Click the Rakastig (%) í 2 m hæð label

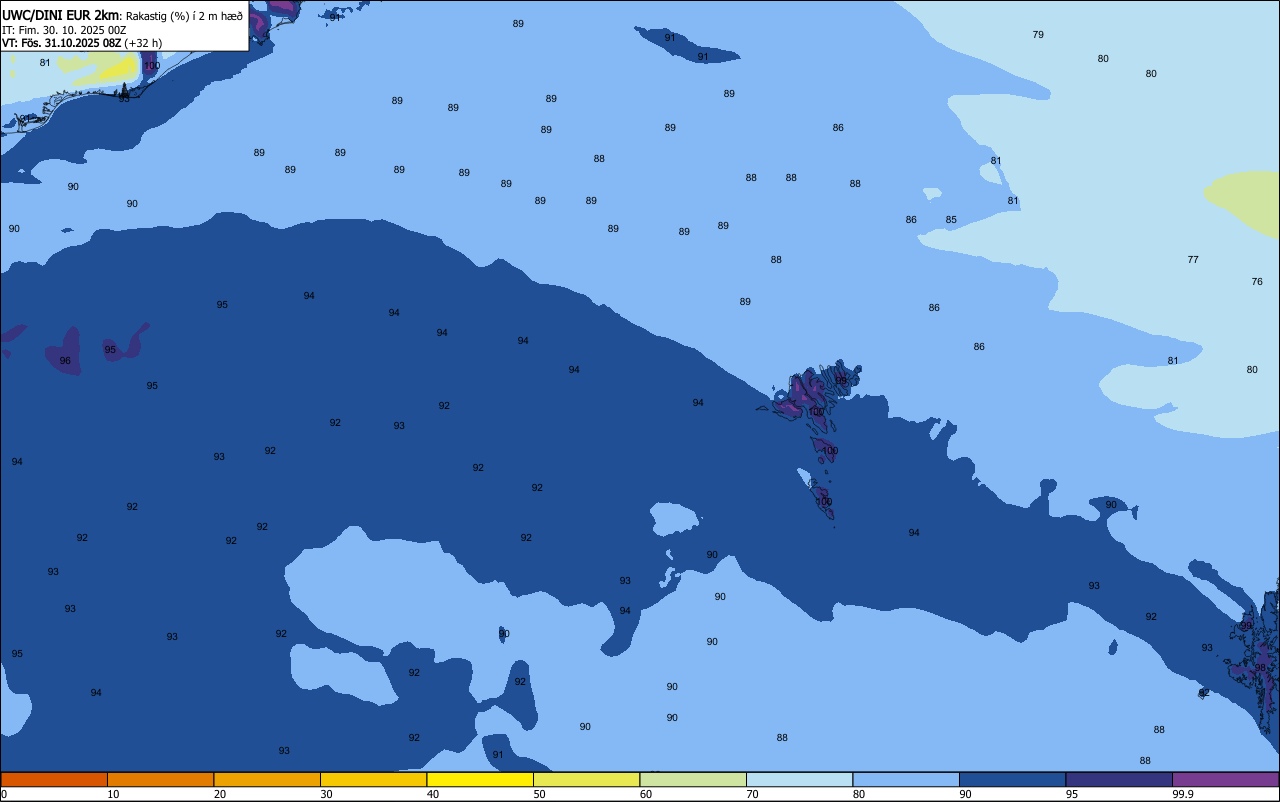(184, 16)
